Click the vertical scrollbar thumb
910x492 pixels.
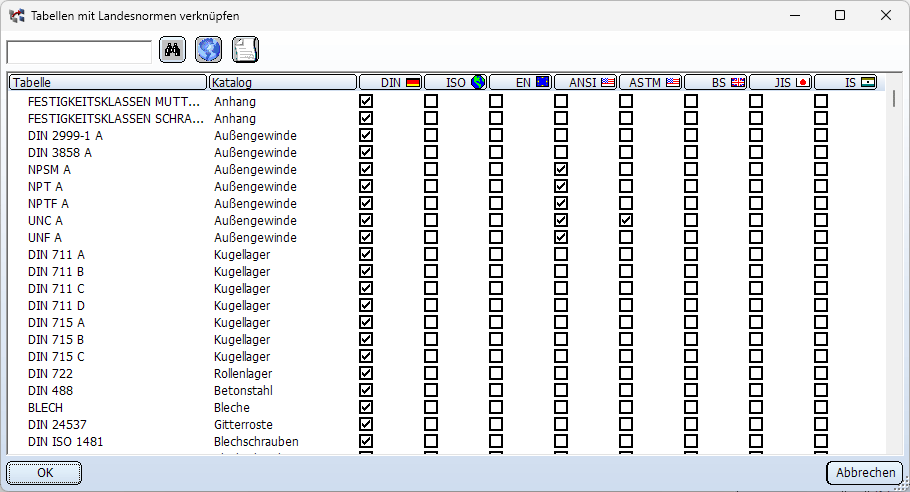point(894,98)
